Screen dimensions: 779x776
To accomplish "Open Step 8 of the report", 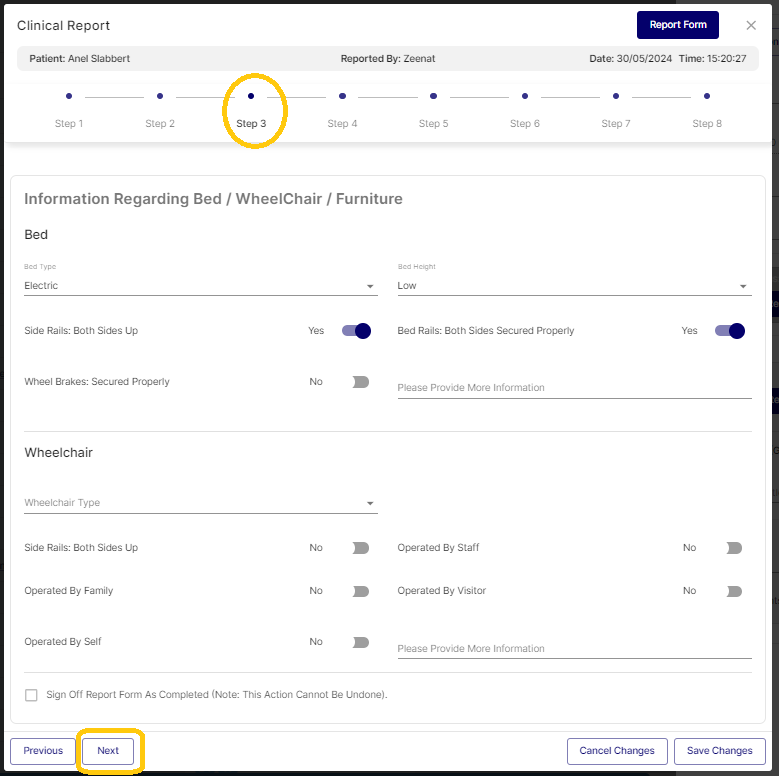I will click(707, 97).
